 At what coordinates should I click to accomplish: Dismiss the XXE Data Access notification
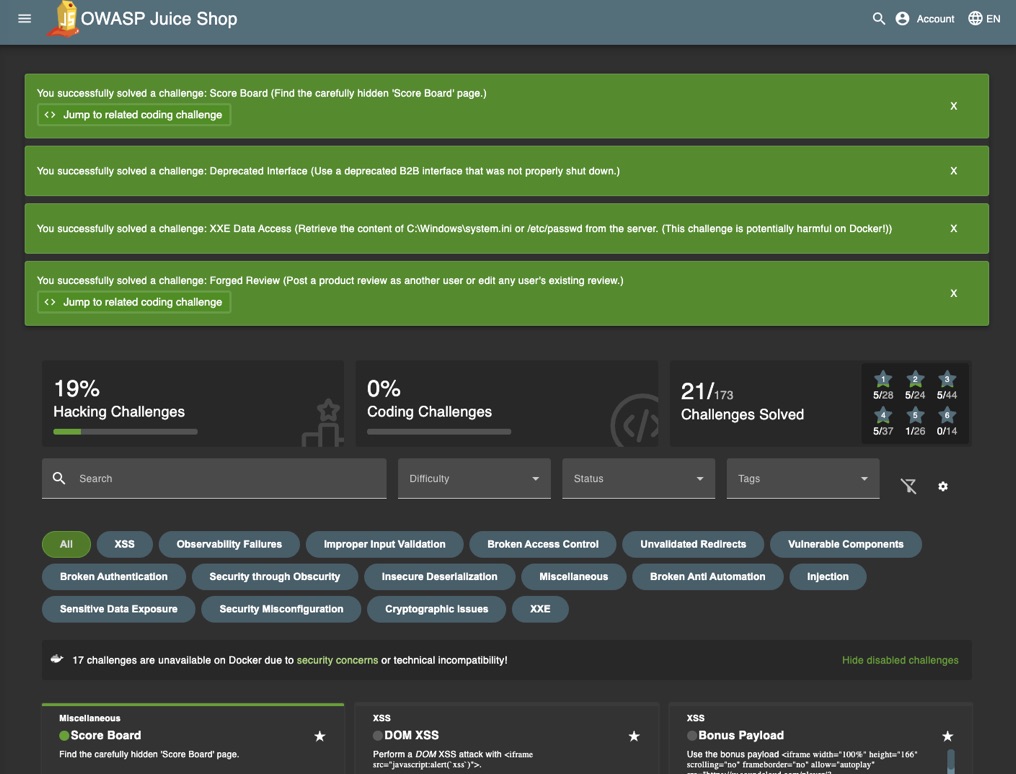(x=953, y=229)
